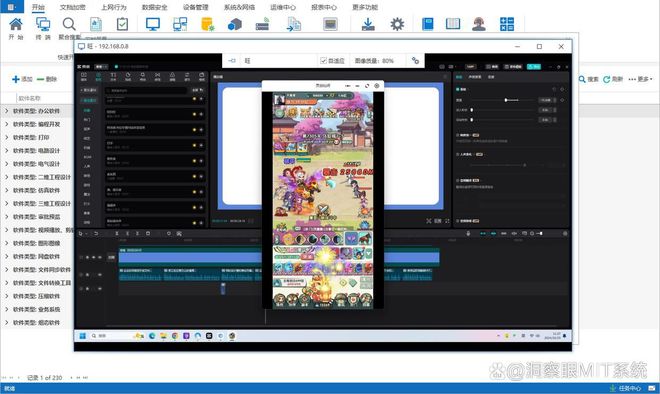Screen dimensions: 660x394
Task: Open the 更多 dropdown at right toolbar
Action: pyautogui.click(x=641, y=79)
